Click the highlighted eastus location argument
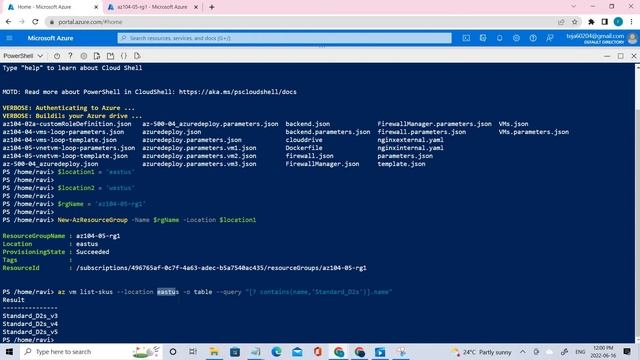 tap(168, 292)
